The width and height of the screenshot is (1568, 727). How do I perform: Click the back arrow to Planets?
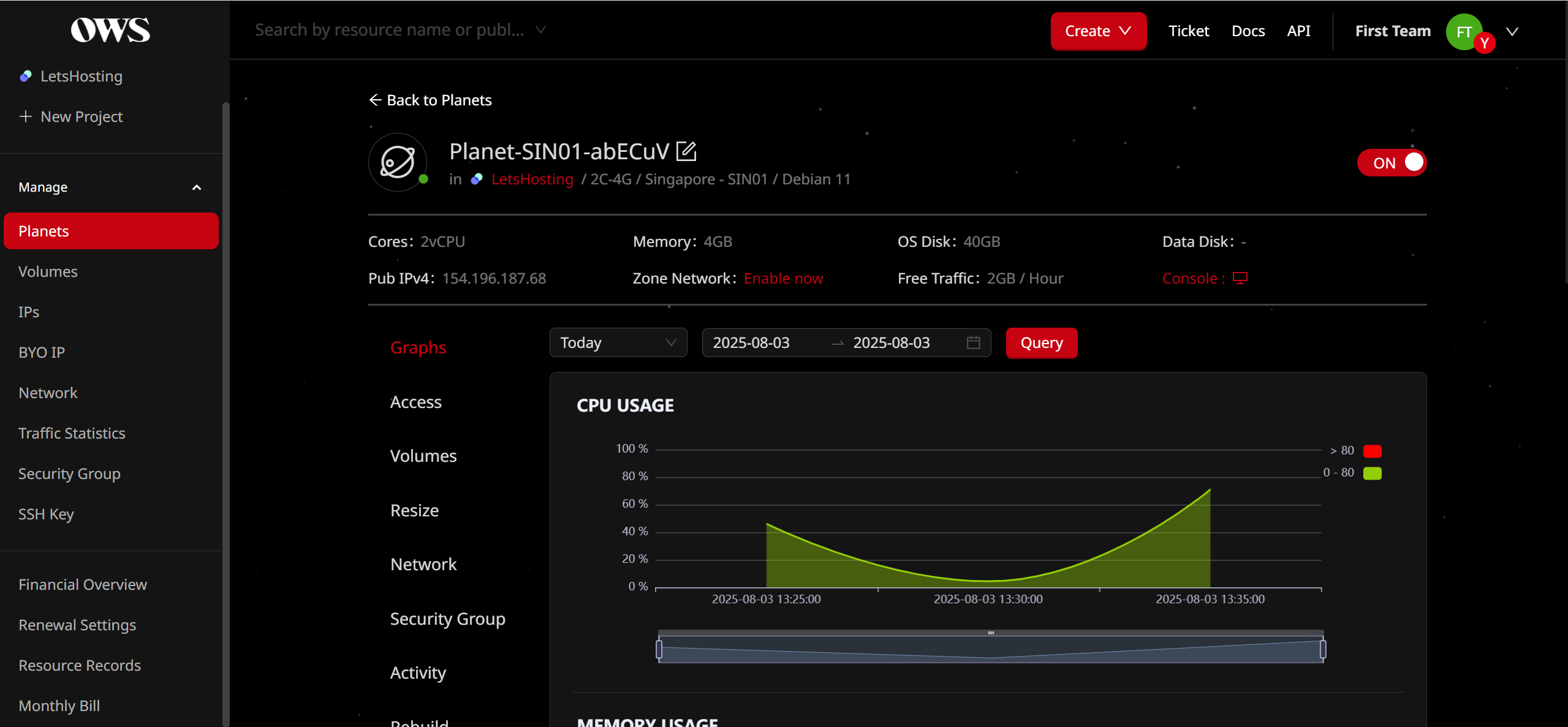[375, 100]
